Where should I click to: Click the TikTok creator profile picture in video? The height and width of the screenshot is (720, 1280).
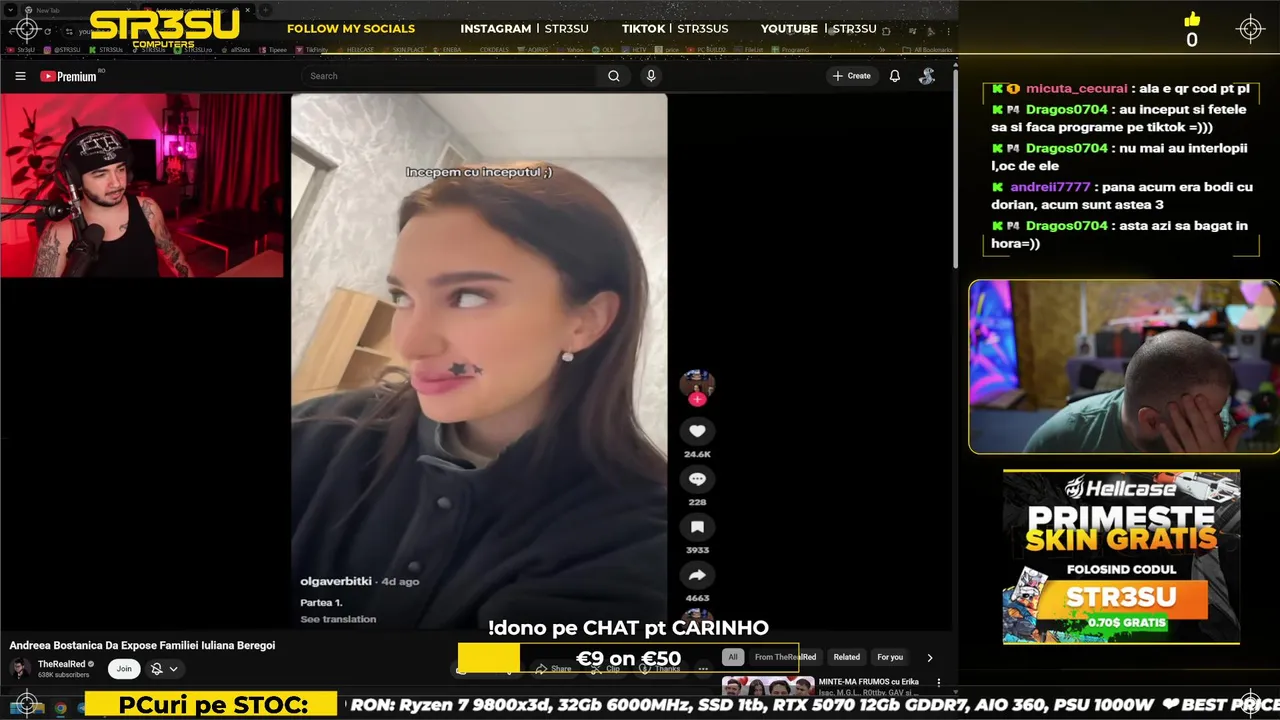click(697, 384)
